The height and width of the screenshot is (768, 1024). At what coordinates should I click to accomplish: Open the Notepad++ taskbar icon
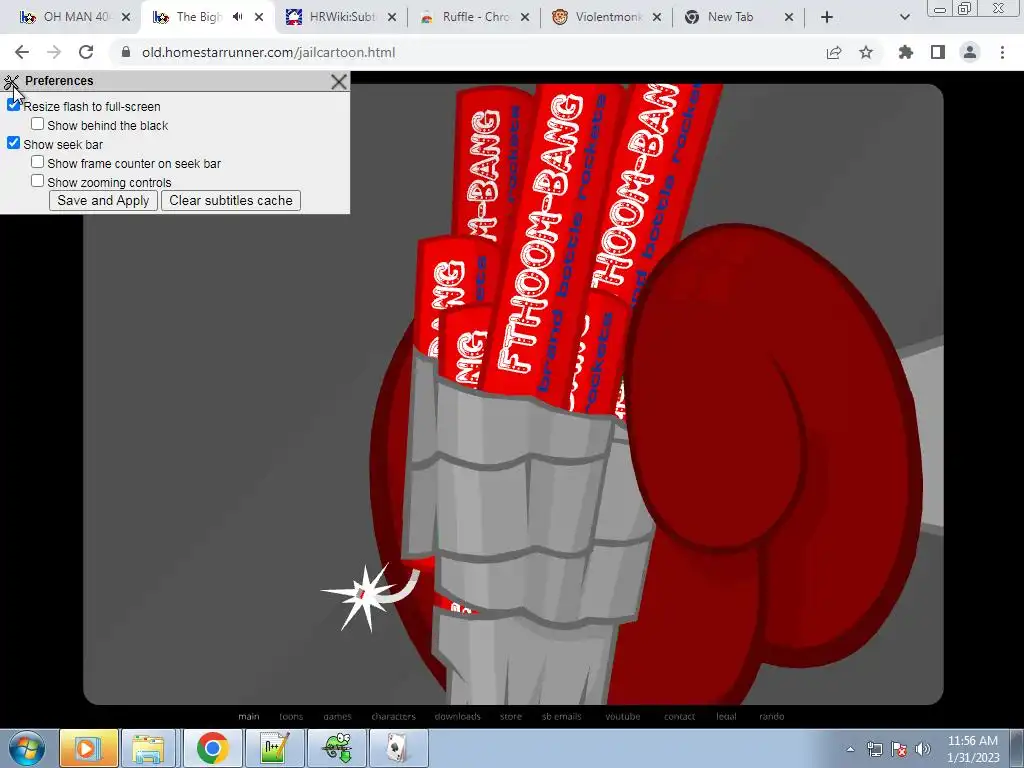[x=274, y=748]
